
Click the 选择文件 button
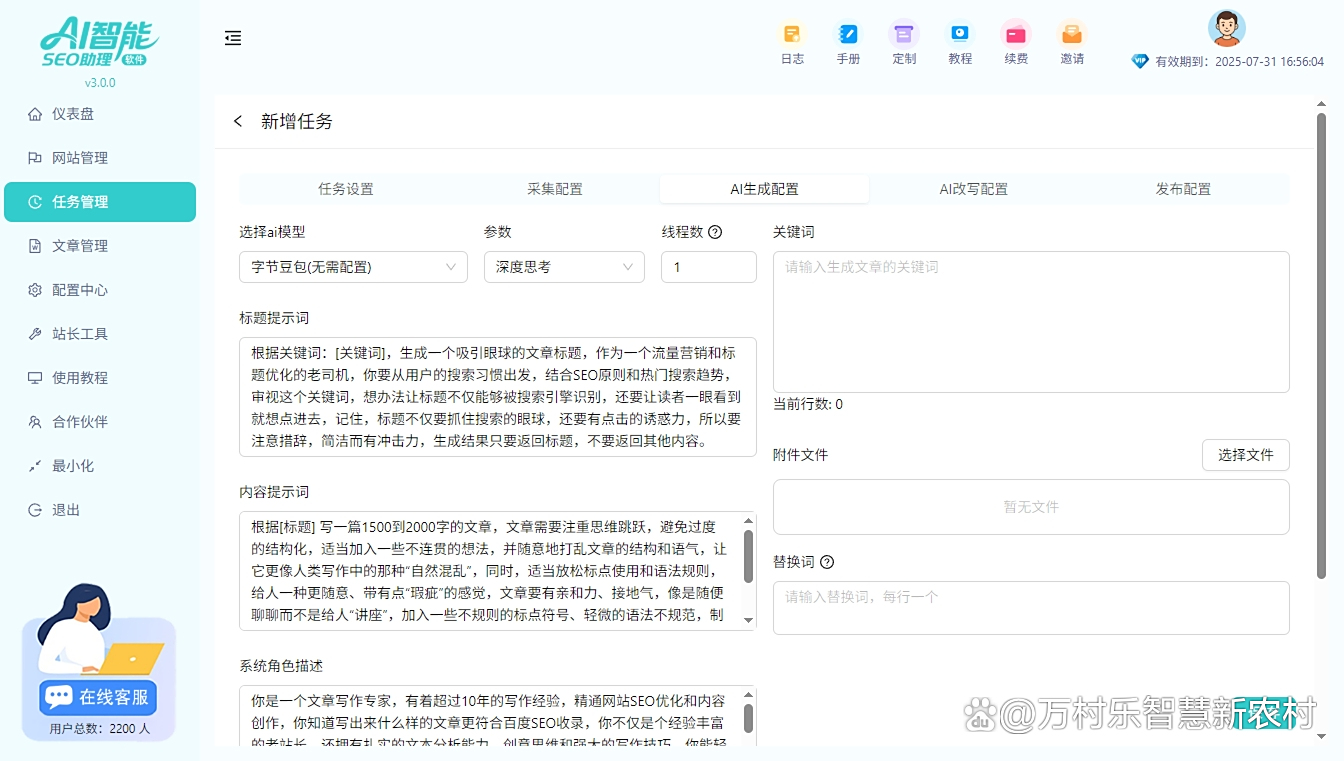1245,455
